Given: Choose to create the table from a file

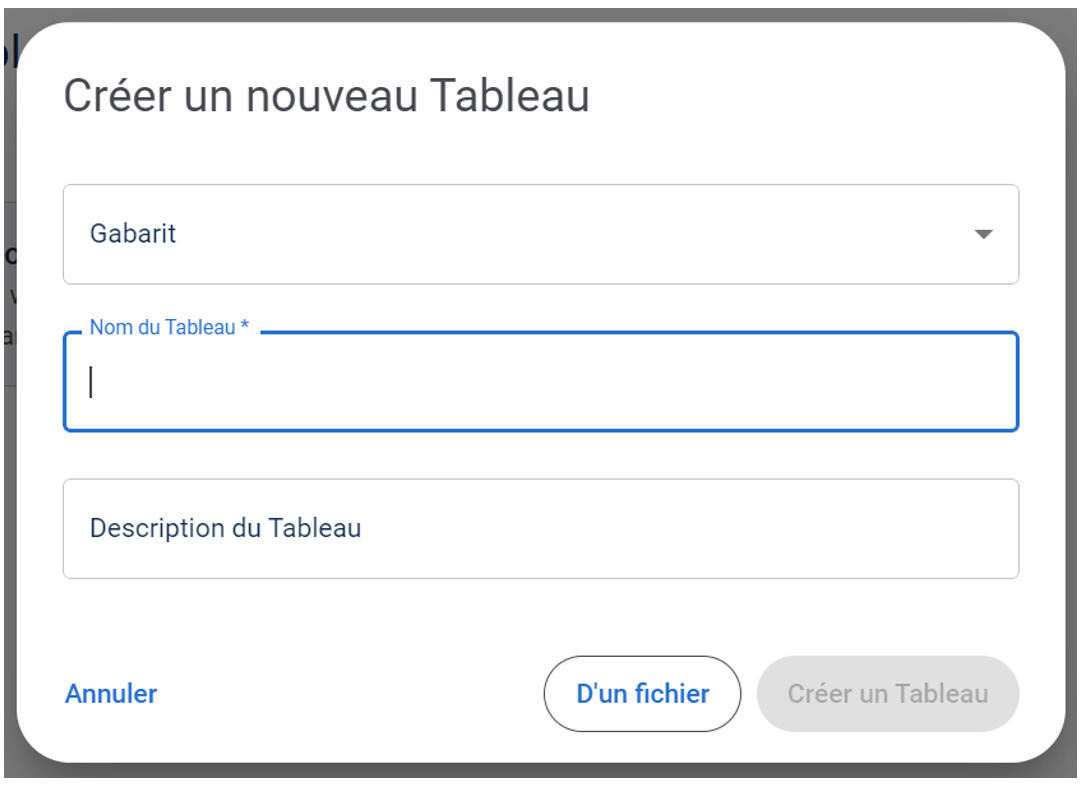Looking at the screenshot, I should click(642, 694).
